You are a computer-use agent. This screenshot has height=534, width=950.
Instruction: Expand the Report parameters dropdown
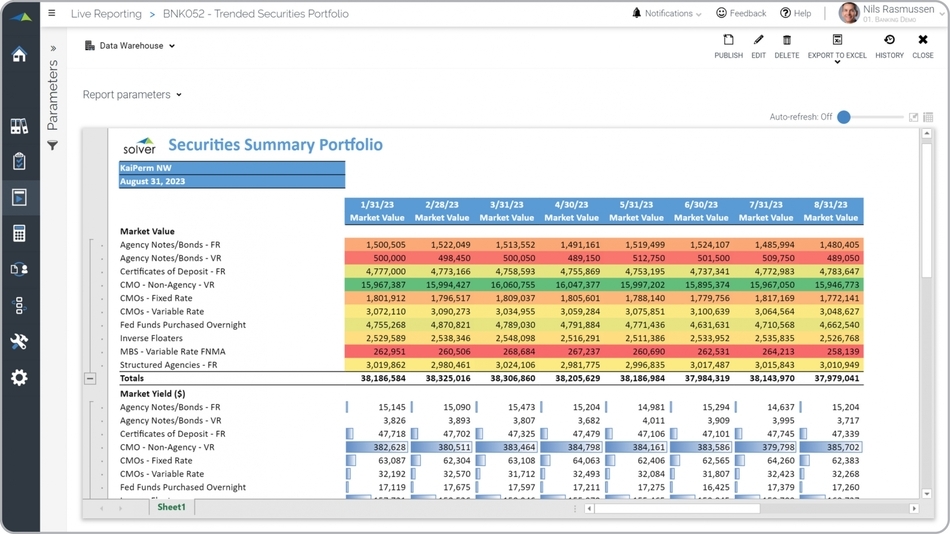[x=132, y=95]
